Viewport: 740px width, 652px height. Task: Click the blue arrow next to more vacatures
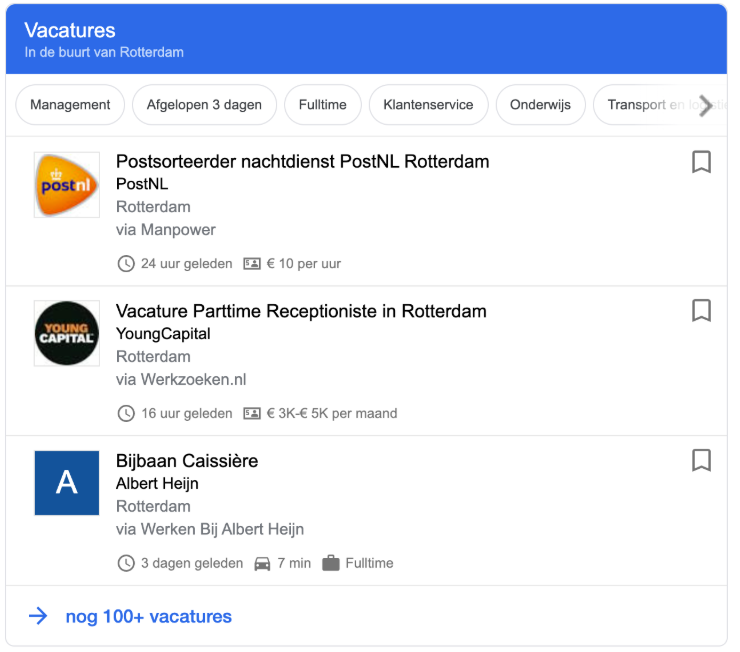click(38, 616)
